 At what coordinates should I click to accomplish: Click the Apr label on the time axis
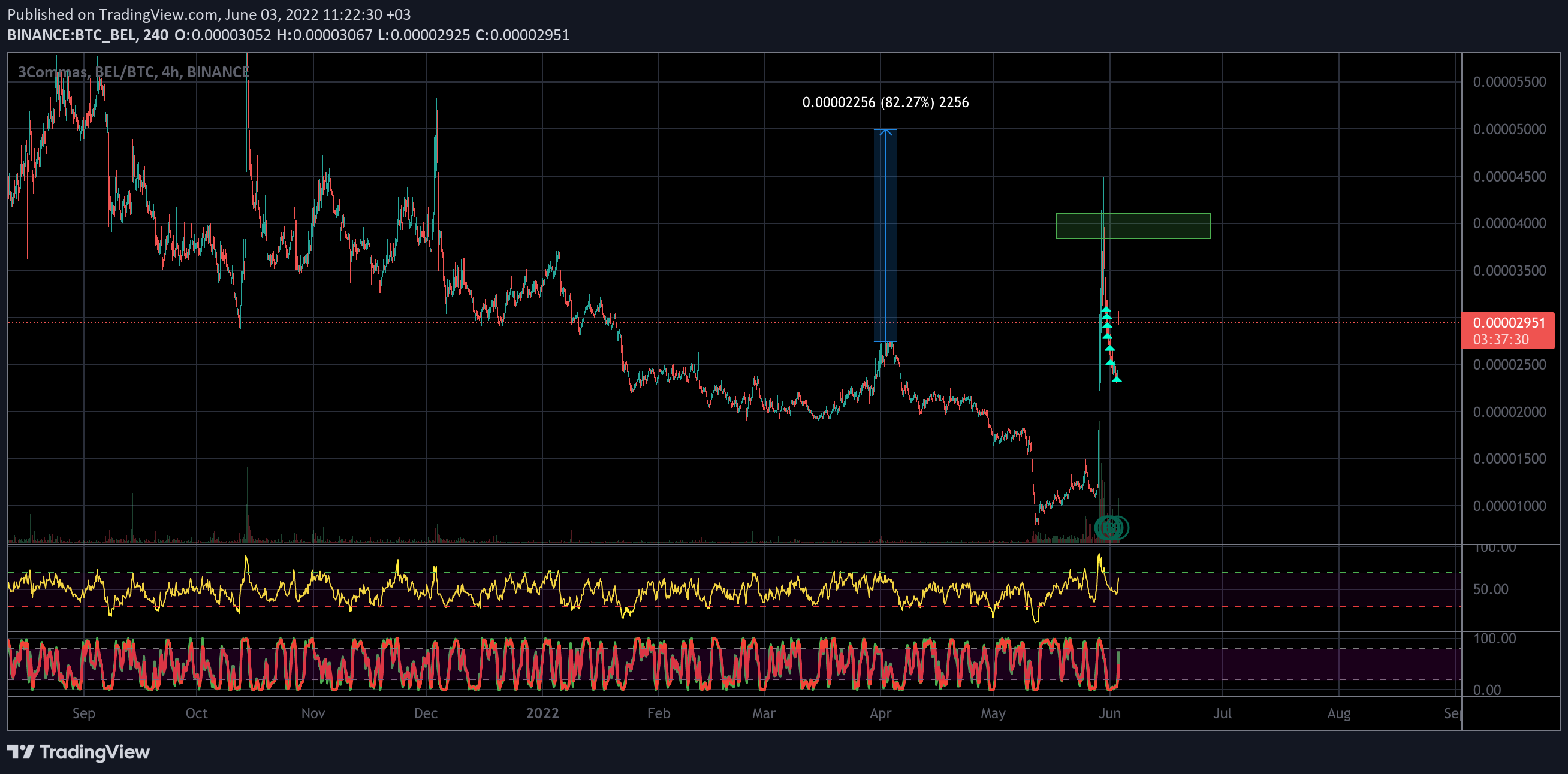tap(880, 713)
